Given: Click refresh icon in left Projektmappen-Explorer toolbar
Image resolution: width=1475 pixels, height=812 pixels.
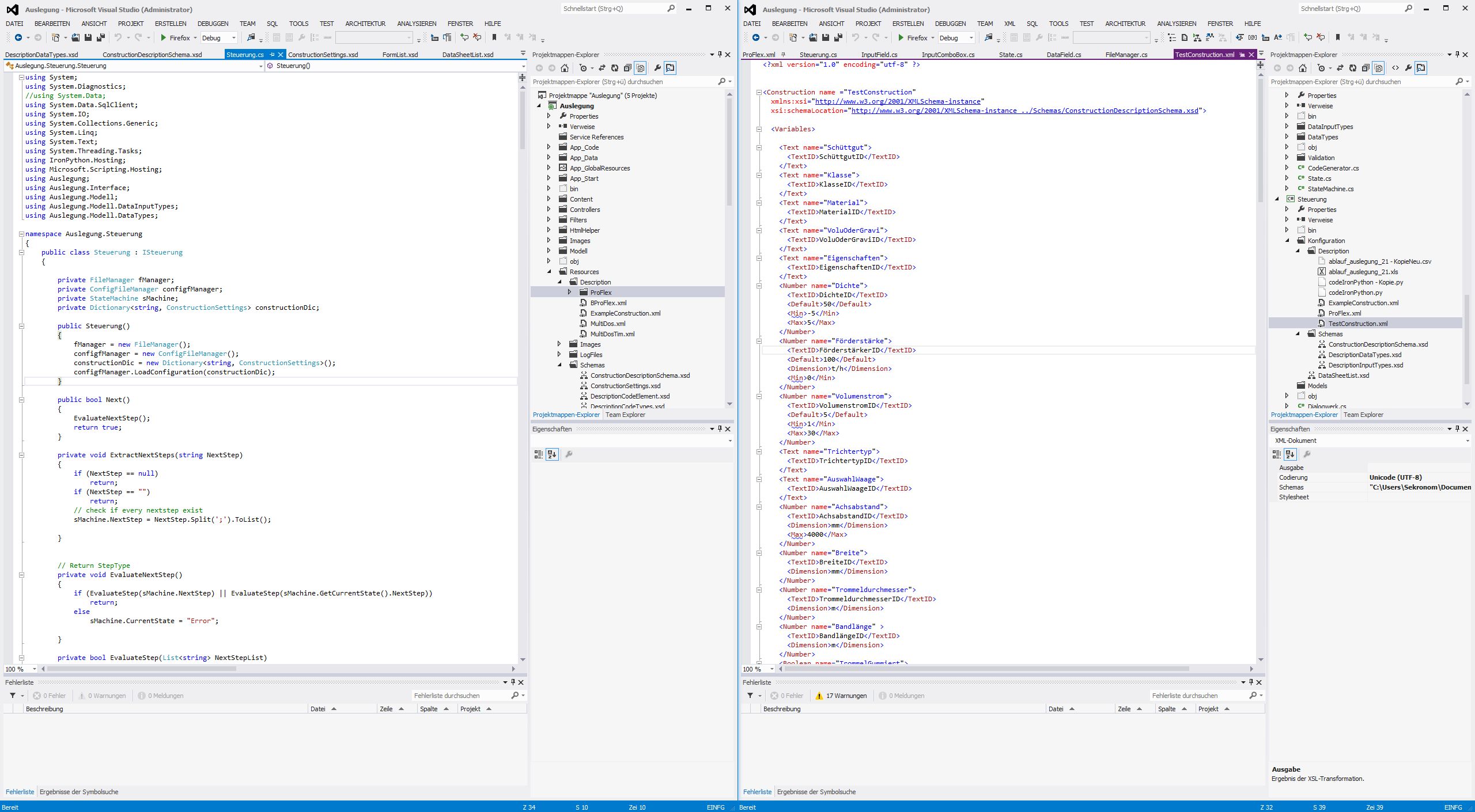Looking at the screenshot, I should tap(615, 68).
